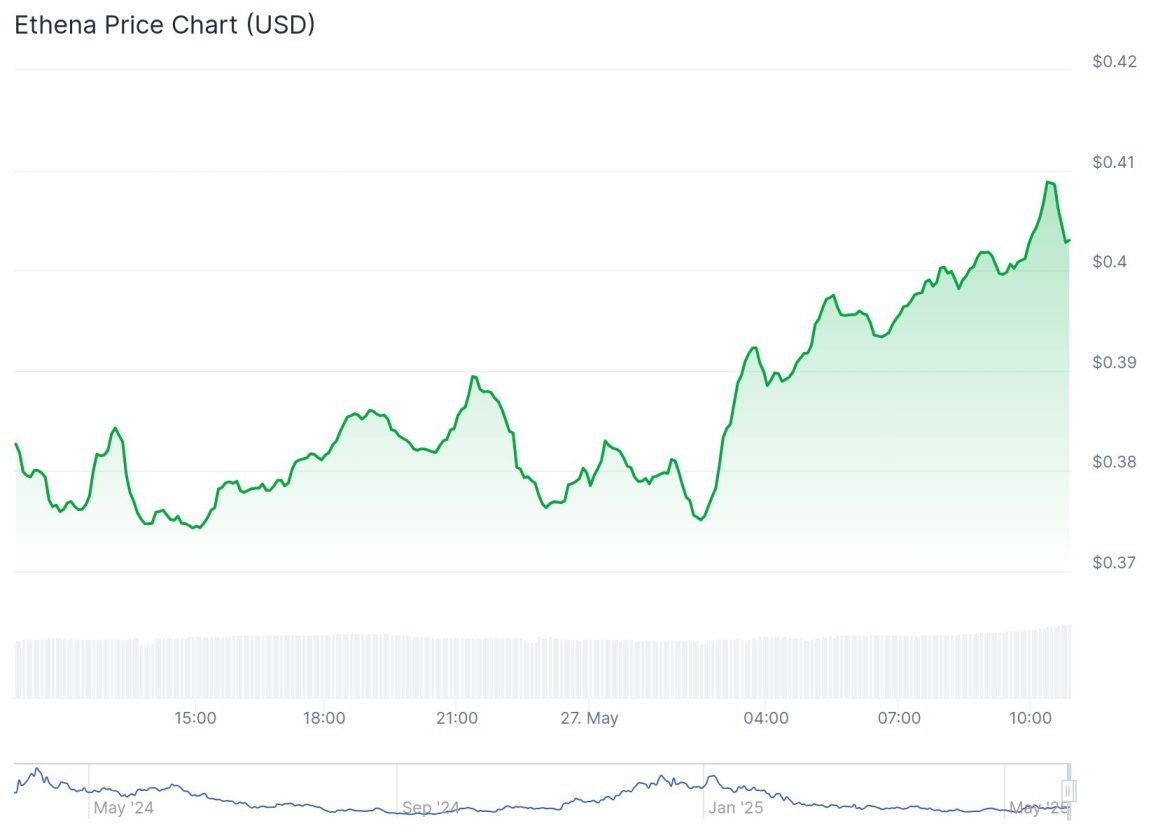
Task: Click the volume bars below the 21:00 label area
Action: (457, 668)
